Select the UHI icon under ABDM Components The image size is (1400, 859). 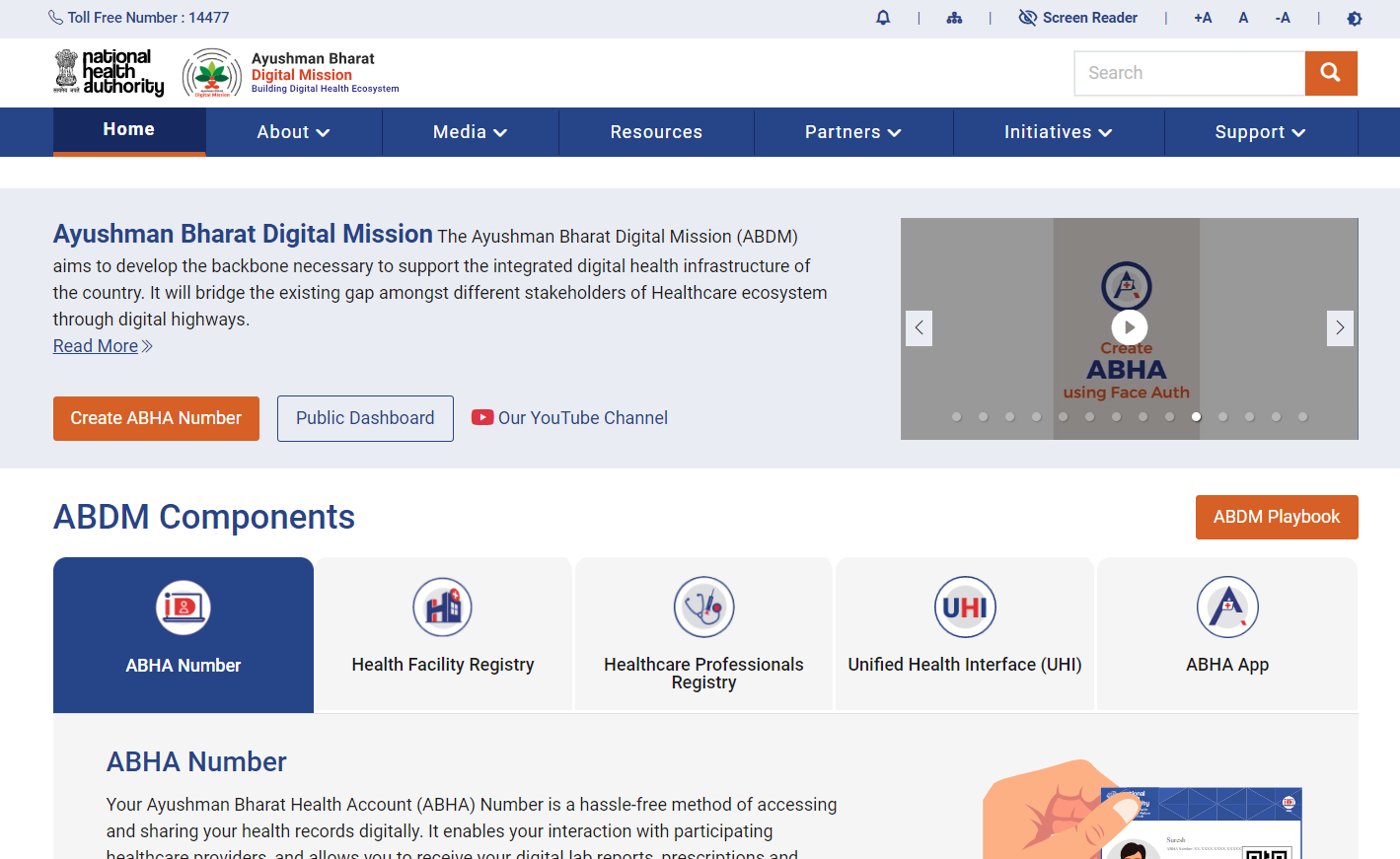[964, 607]
